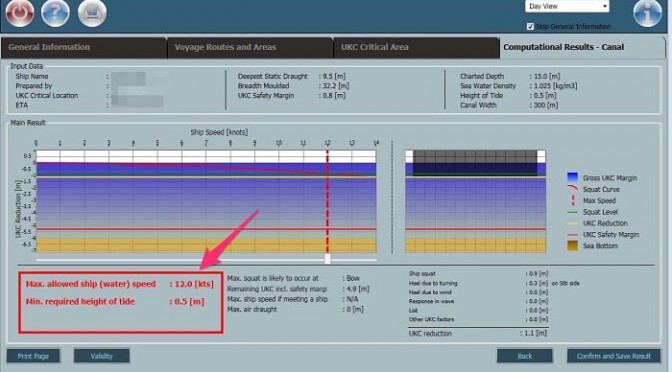Open the blue information icon
Screen dimensions: 672x372
point(647,13)
